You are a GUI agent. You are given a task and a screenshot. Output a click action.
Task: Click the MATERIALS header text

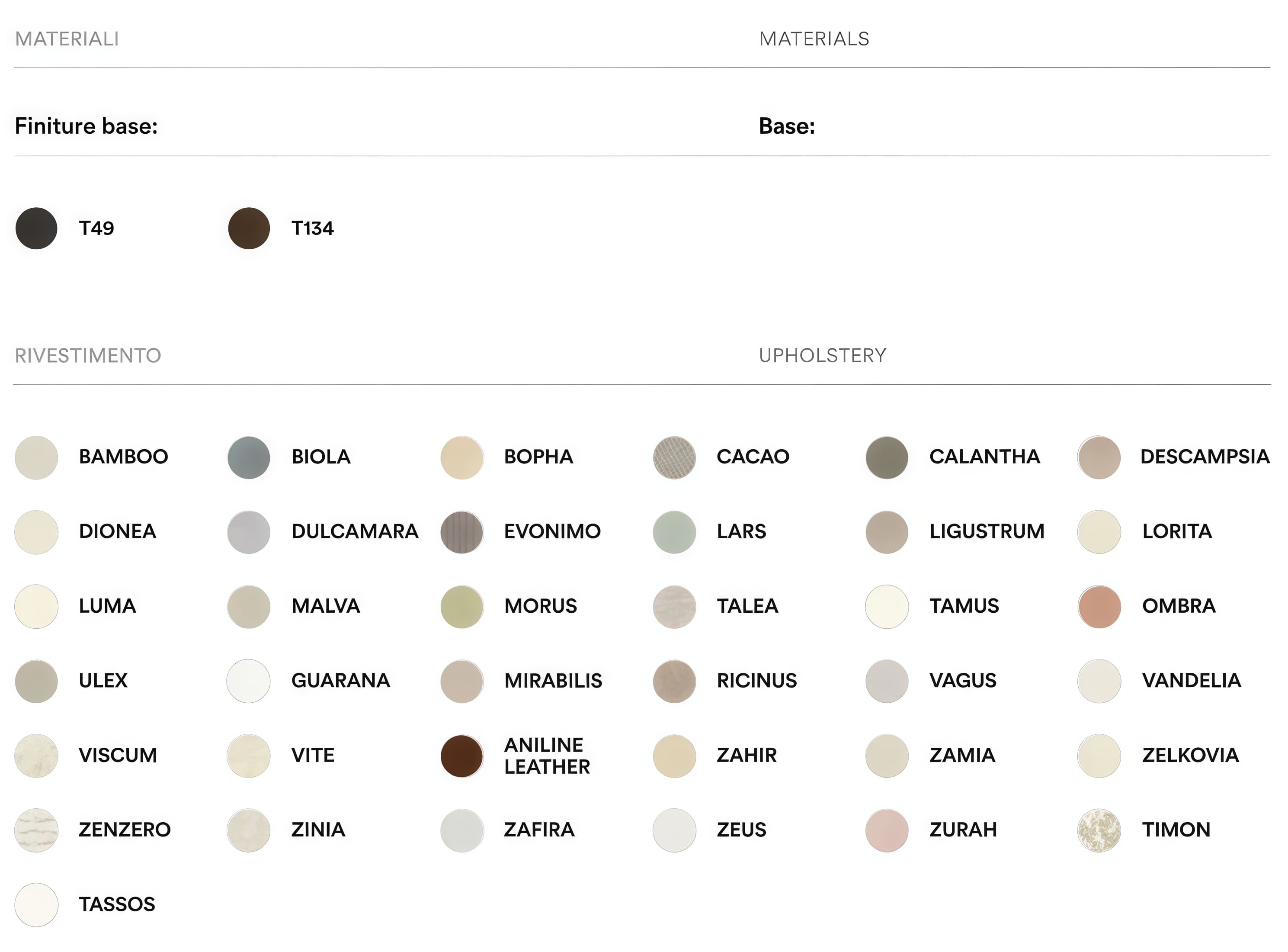coord(814,39)
